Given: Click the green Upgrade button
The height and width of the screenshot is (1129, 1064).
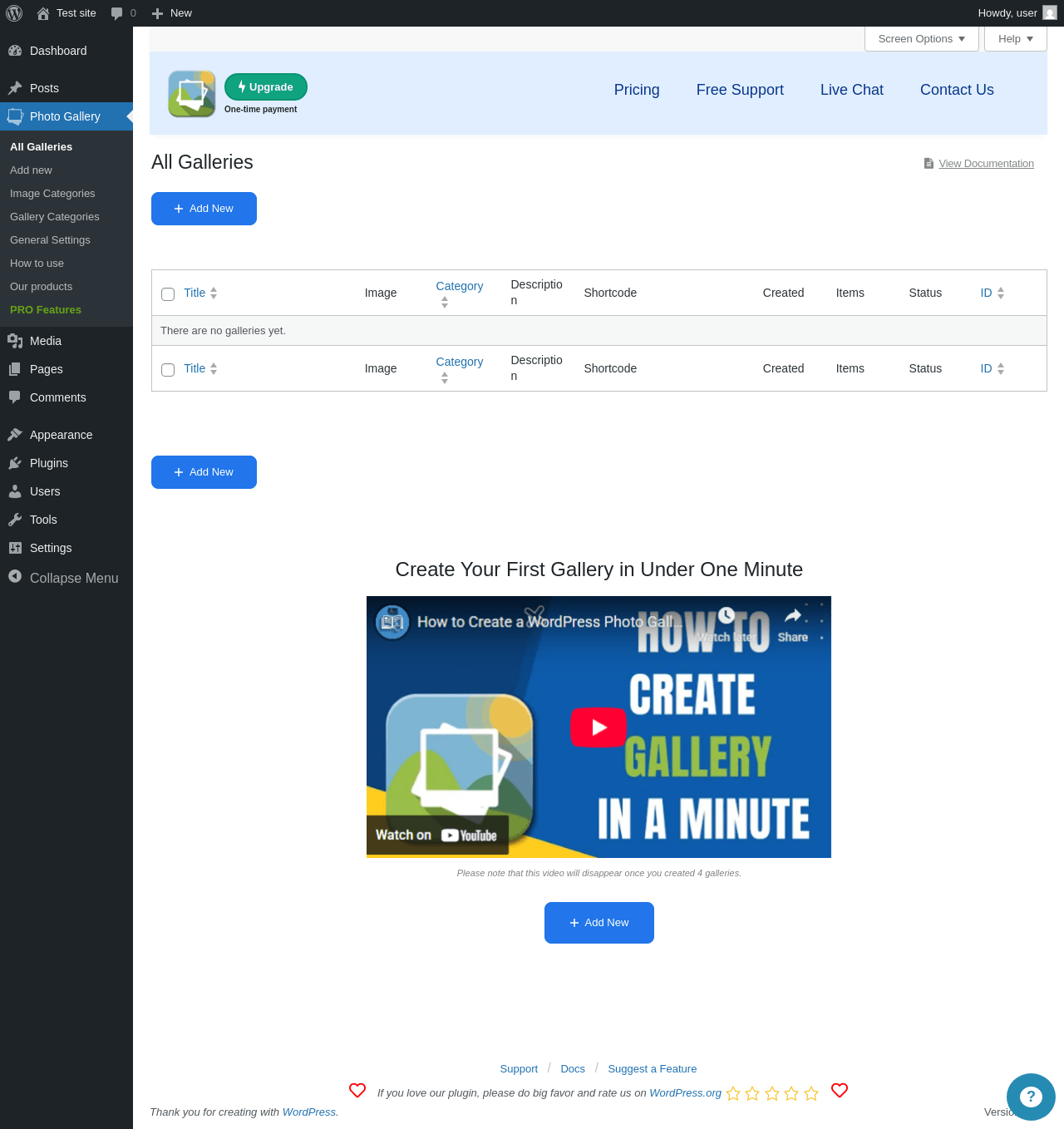Looking at the screenshot, I should click(266, 86).
